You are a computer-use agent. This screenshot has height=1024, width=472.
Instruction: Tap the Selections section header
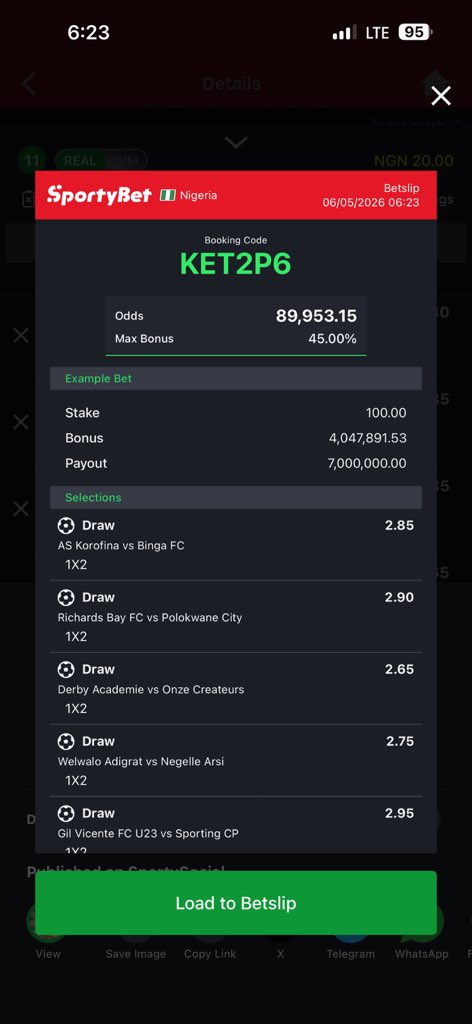[236, 497]
